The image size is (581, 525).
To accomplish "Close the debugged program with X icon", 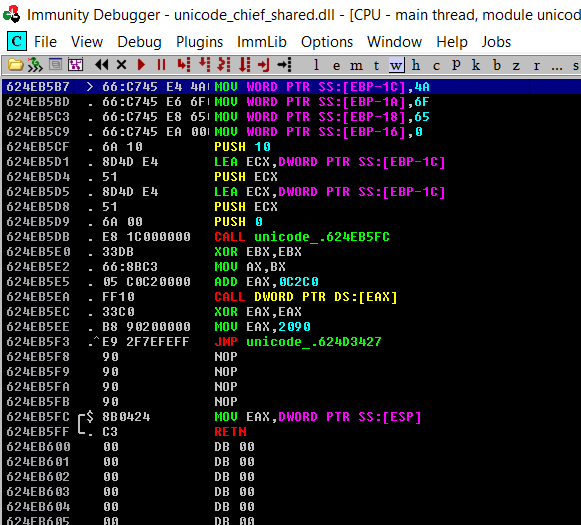I will pyautogui.click(x=121, y=65).
